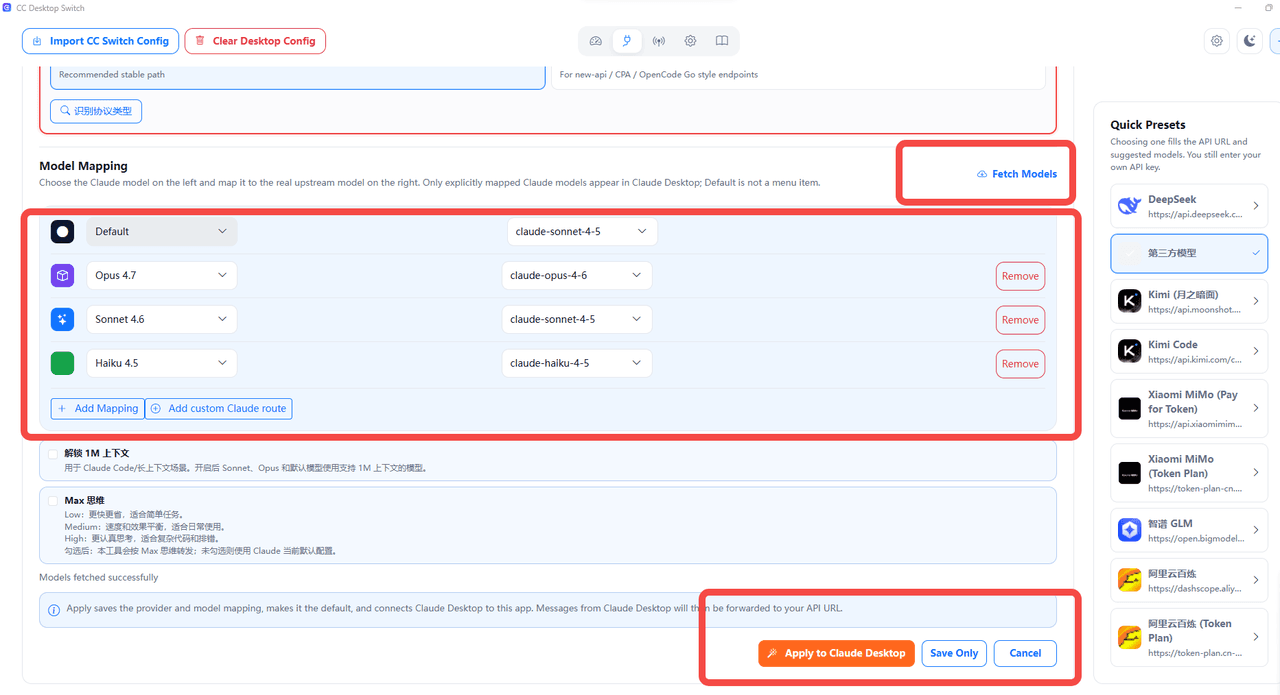Screen dimensions: 1280x695
Task: Remove the Opus 4.7 mapping
Action: pyautogui.click(x=1020, y=276)
